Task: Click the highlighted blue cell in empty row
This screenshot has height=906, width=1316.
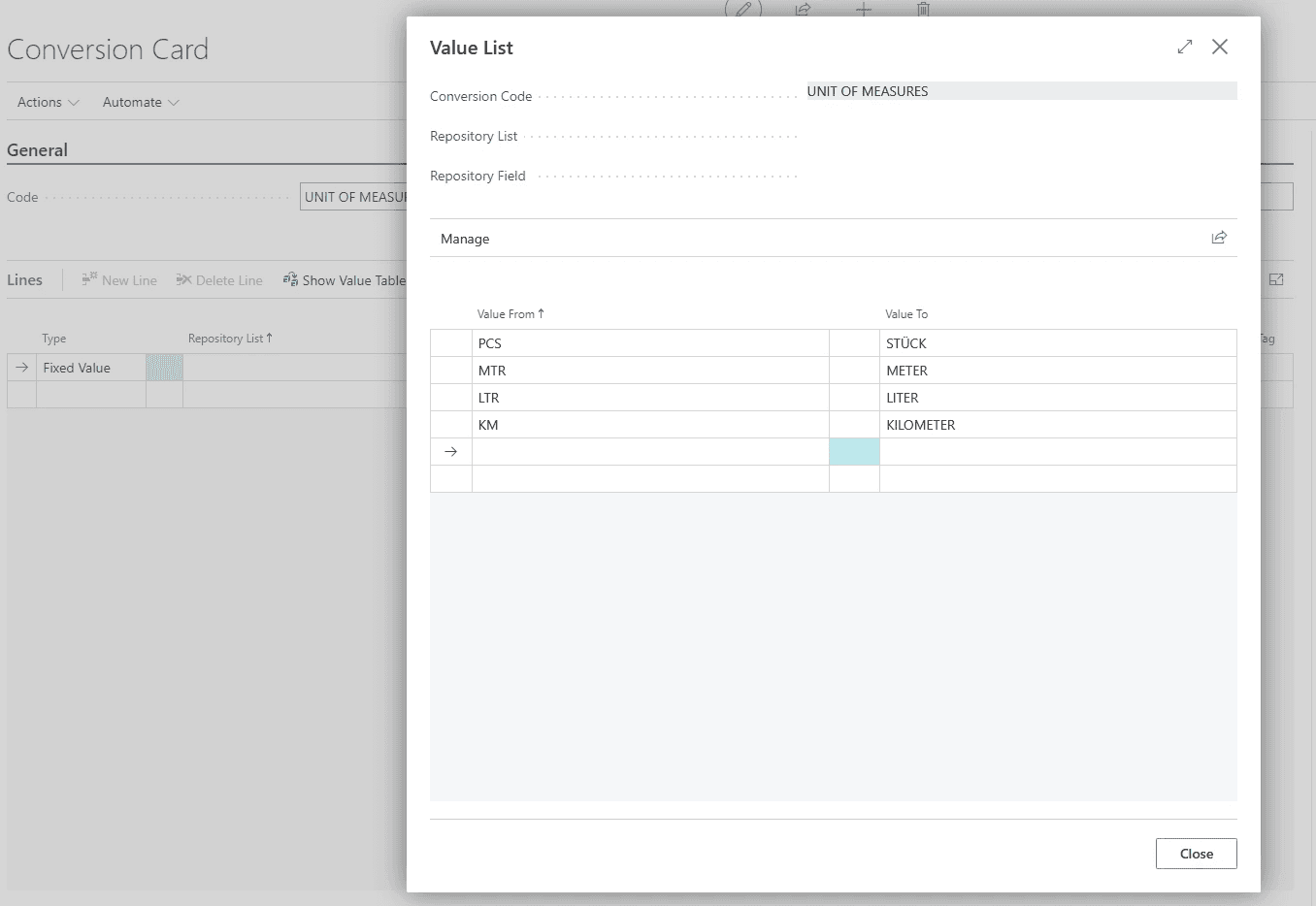Action: point(854,452)
